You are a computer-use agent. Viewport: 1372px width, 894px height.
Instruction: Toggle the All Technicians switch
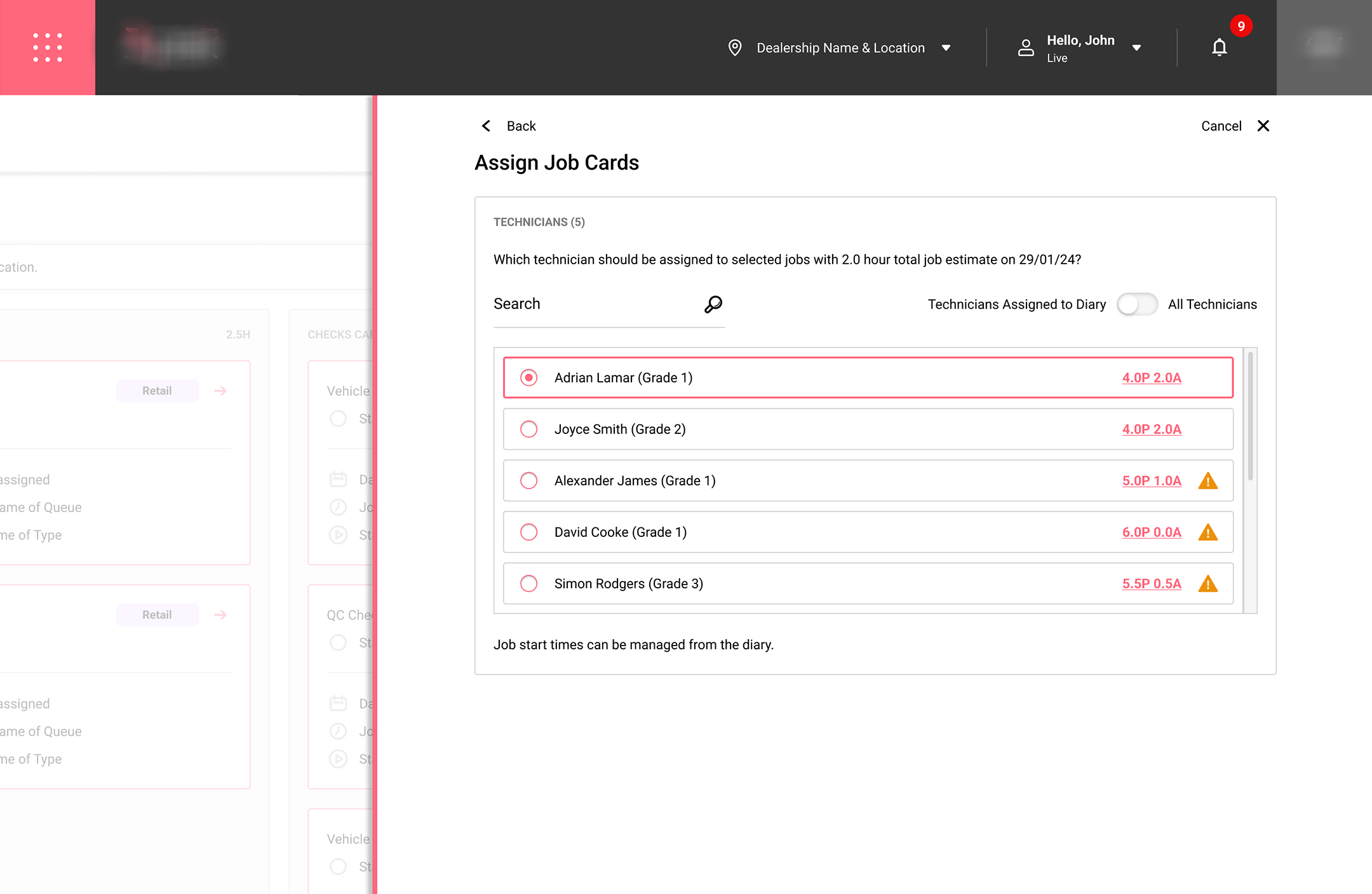(1137, 304)
